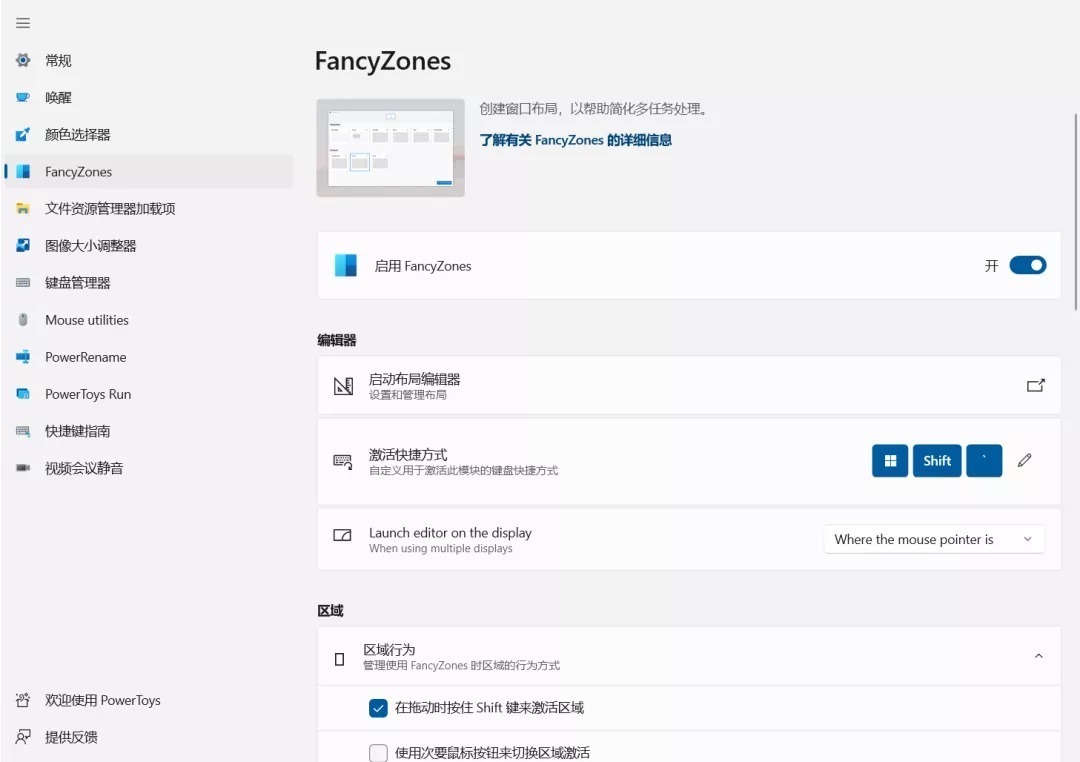Open 了解有关 FancyZones 的详细信息 link
Image resolution: width=1080 pixels, height=762 pixels.
coord(575,140)
